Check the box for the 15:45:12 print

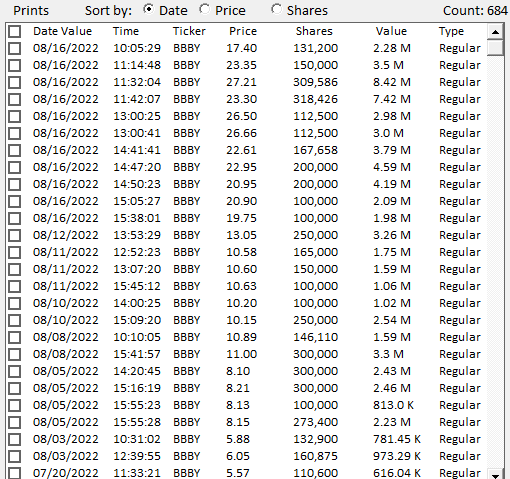point(15,286)
